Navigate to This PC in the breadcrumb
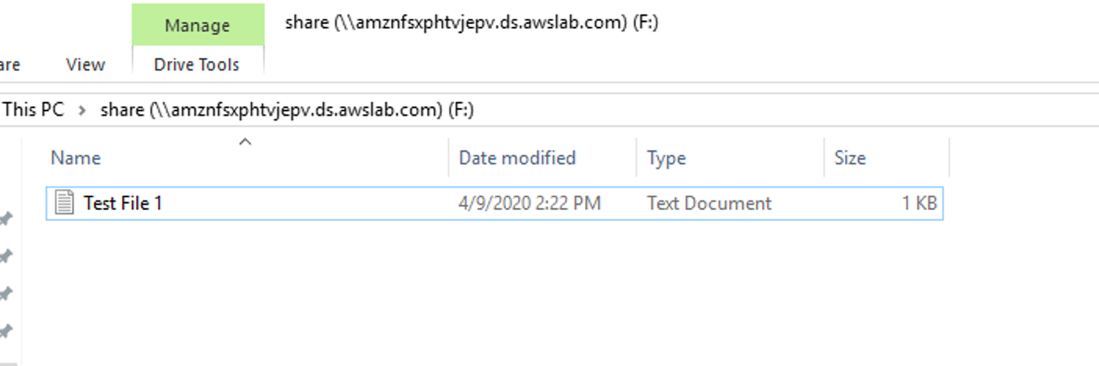This screenshot has width=1099, height=366. coord(34,110)
